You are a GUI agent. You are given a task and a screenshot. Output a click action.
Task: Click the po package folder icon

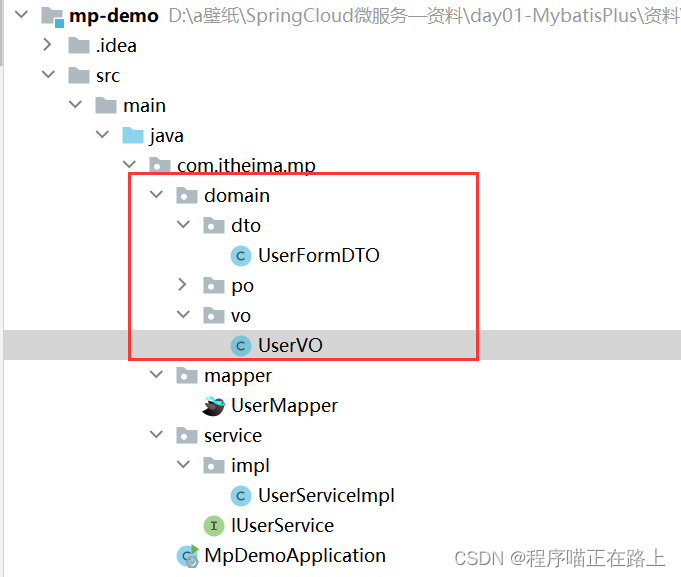(214, 285)
